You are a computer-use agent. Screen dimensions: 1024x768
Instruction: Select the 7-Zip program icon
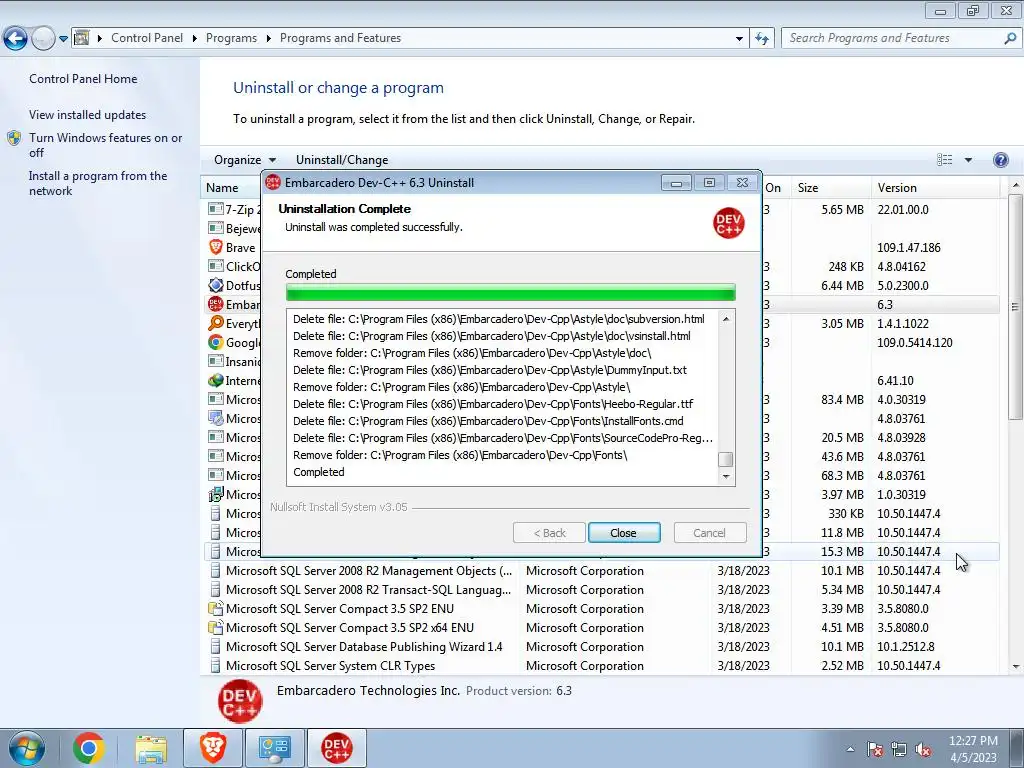pos(216,209)
